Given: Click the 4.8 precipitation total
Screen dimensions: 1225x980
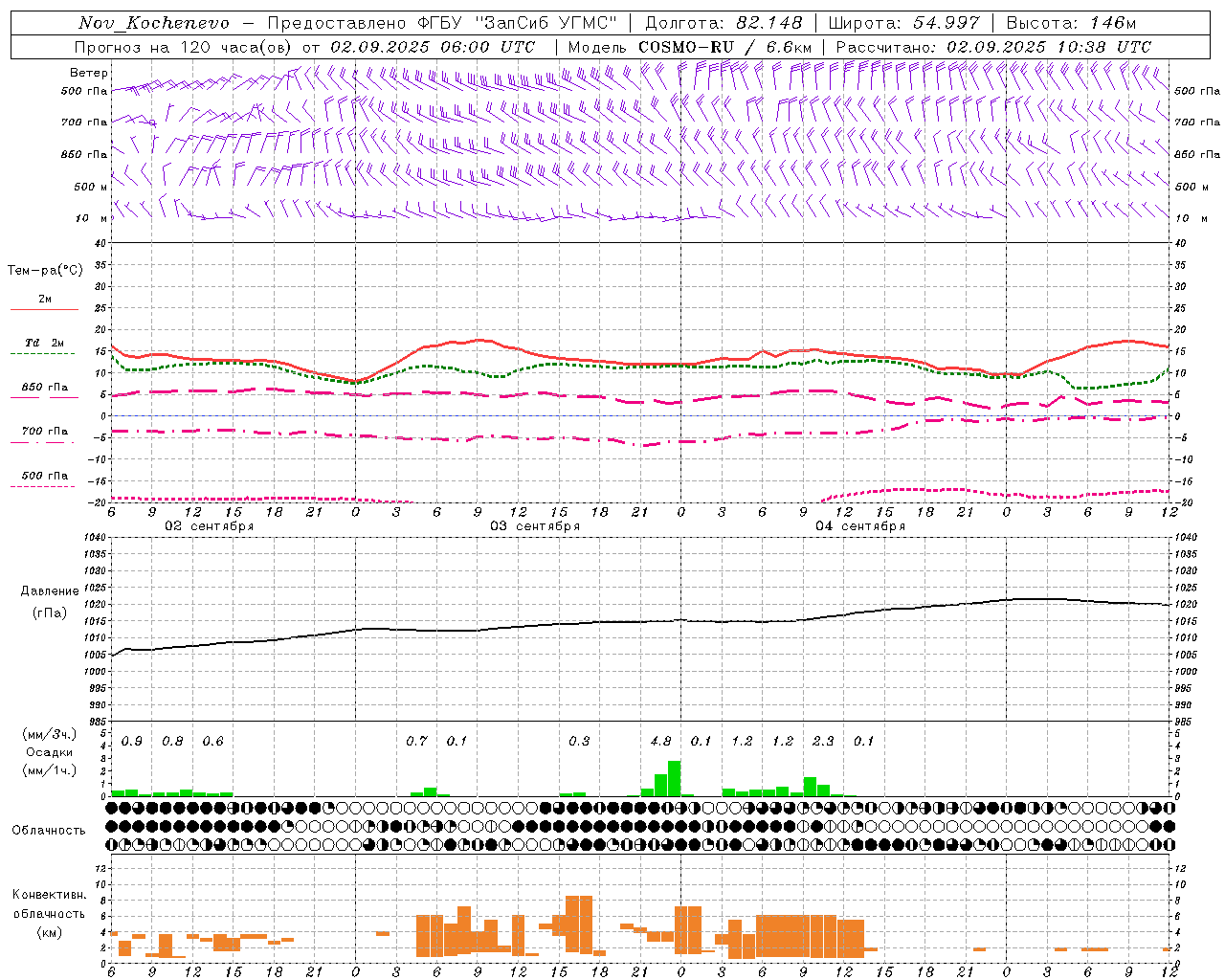Looking at the screenshot, I should click(x=660, y=741).
